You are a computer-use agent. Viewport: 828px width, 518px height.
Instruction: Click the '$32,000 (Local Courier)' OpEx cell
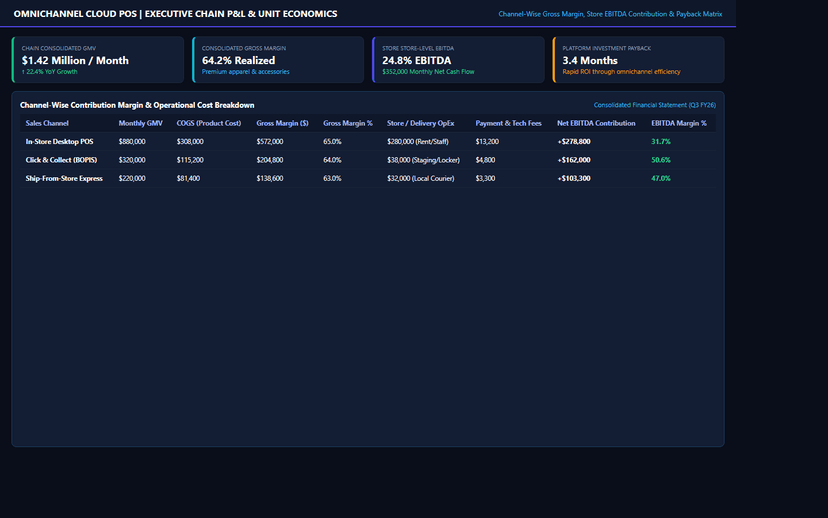click(420, 178)
